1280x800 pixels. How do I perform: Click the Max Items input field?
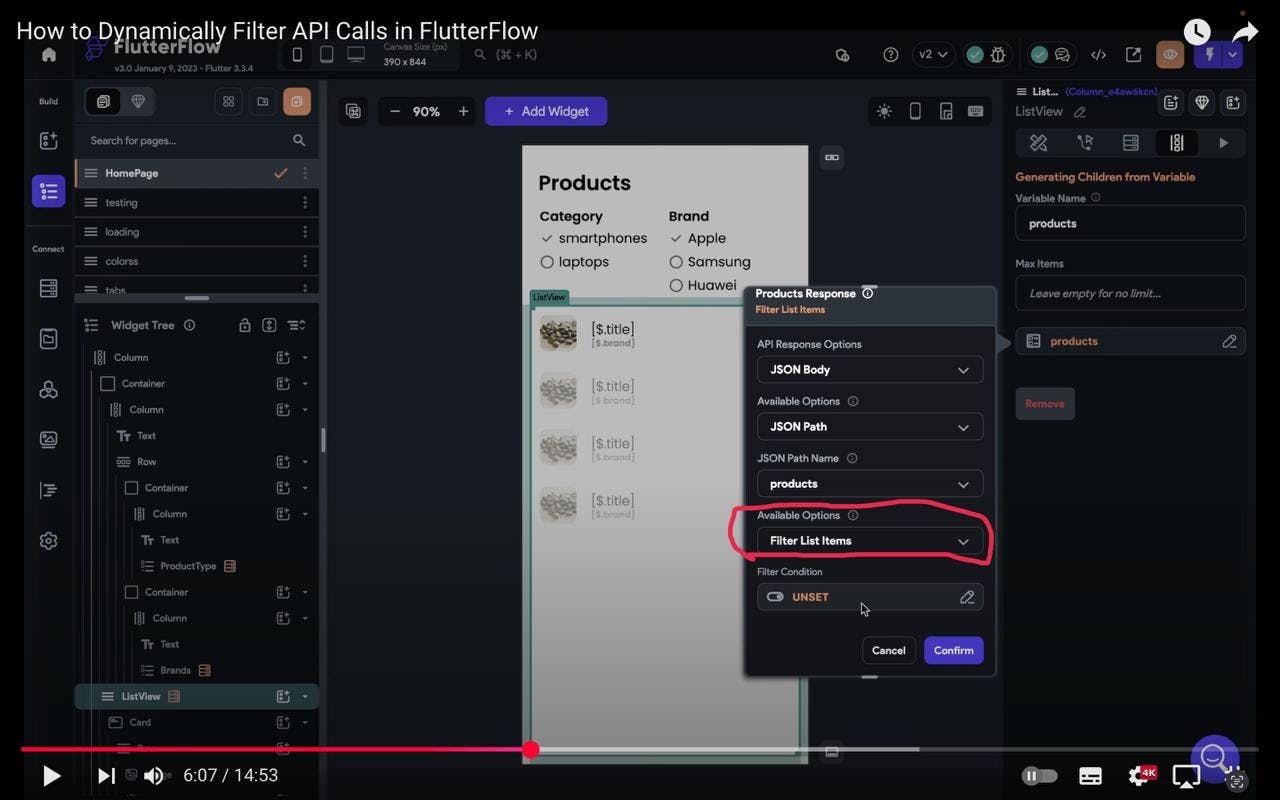coord(1131,294)
